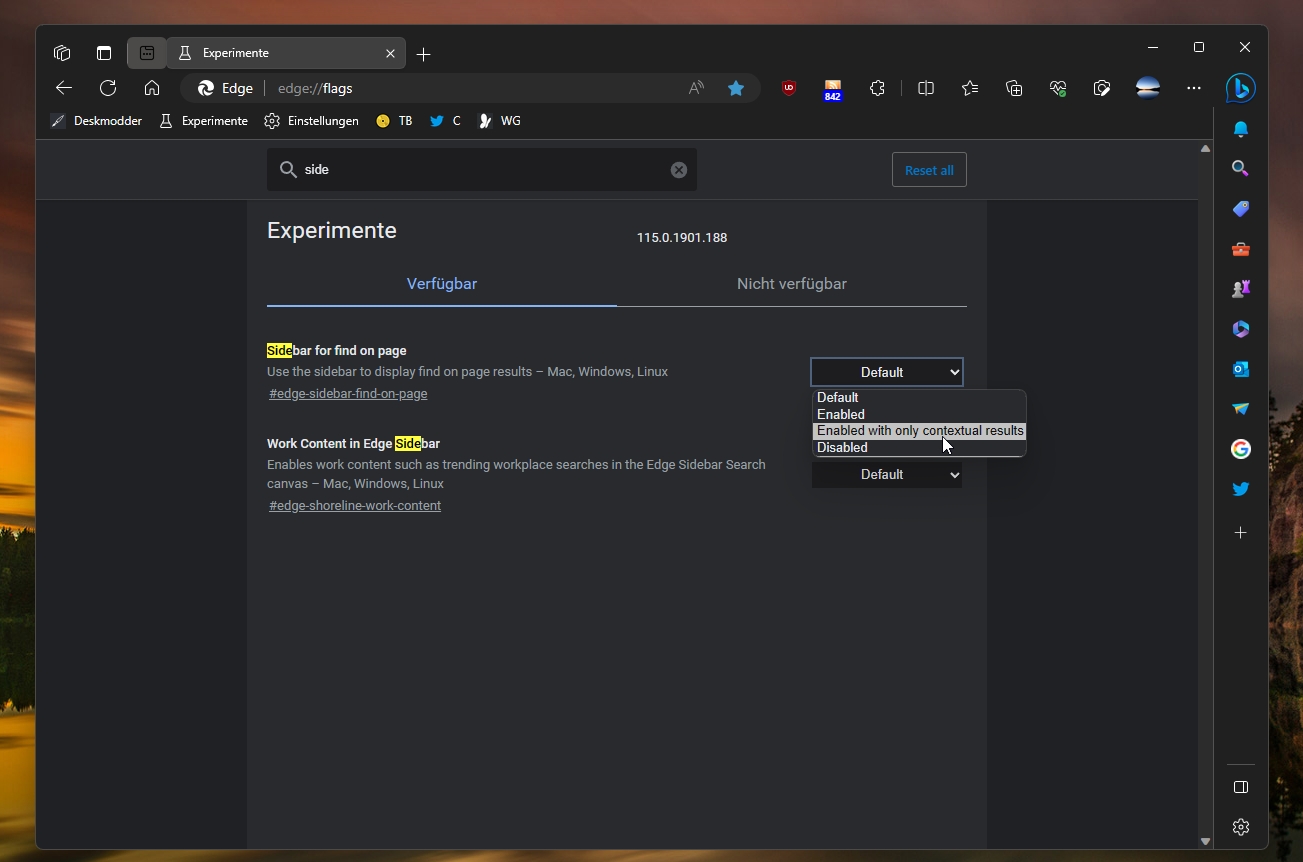
Task: Click the Reset all button
Action: [x=929, y=170]
